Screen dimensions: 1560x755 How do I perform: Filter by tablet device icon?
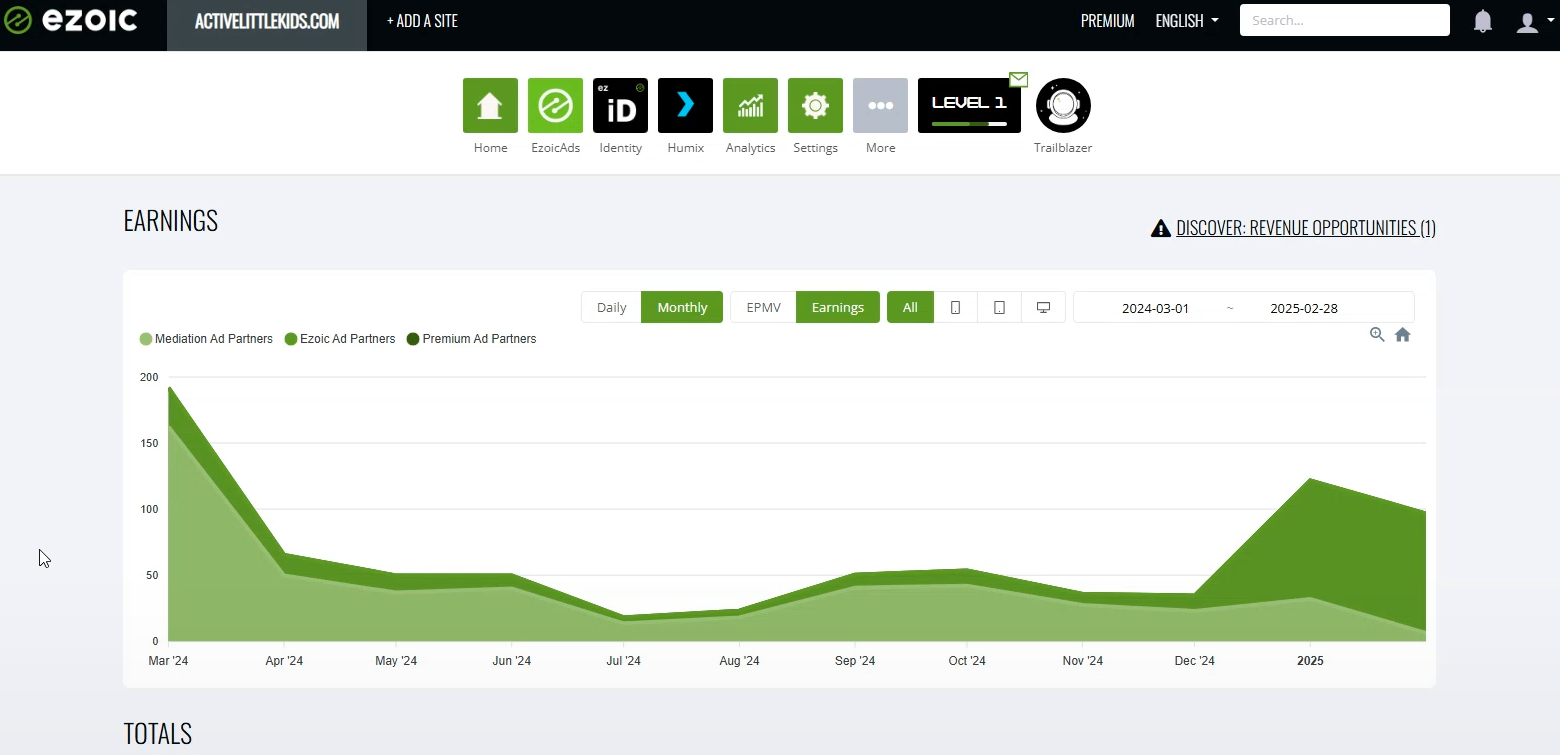click(999, 307)
